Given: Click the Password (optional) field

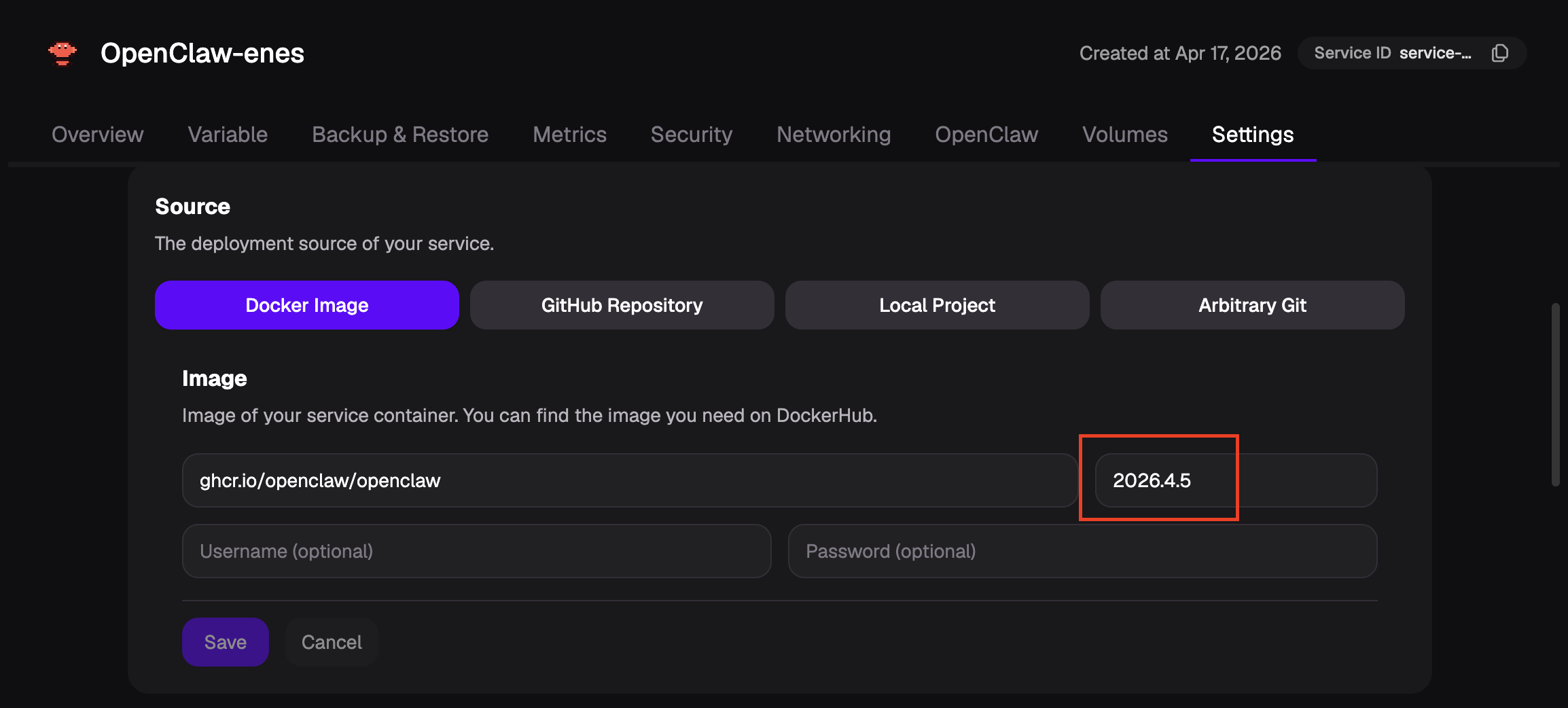Looking at the screenshot, I should pyautogui.click(x=1083, y=551).
